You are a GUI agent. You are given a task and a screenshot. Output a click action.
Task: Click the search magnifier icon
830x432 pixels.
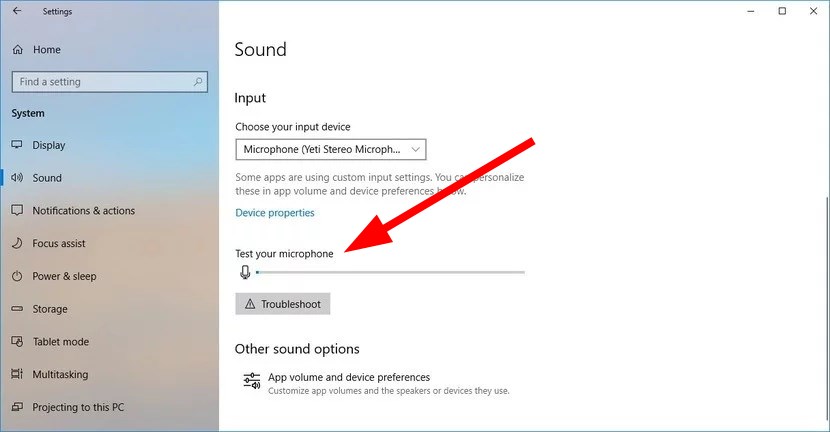tap(199, 82)
